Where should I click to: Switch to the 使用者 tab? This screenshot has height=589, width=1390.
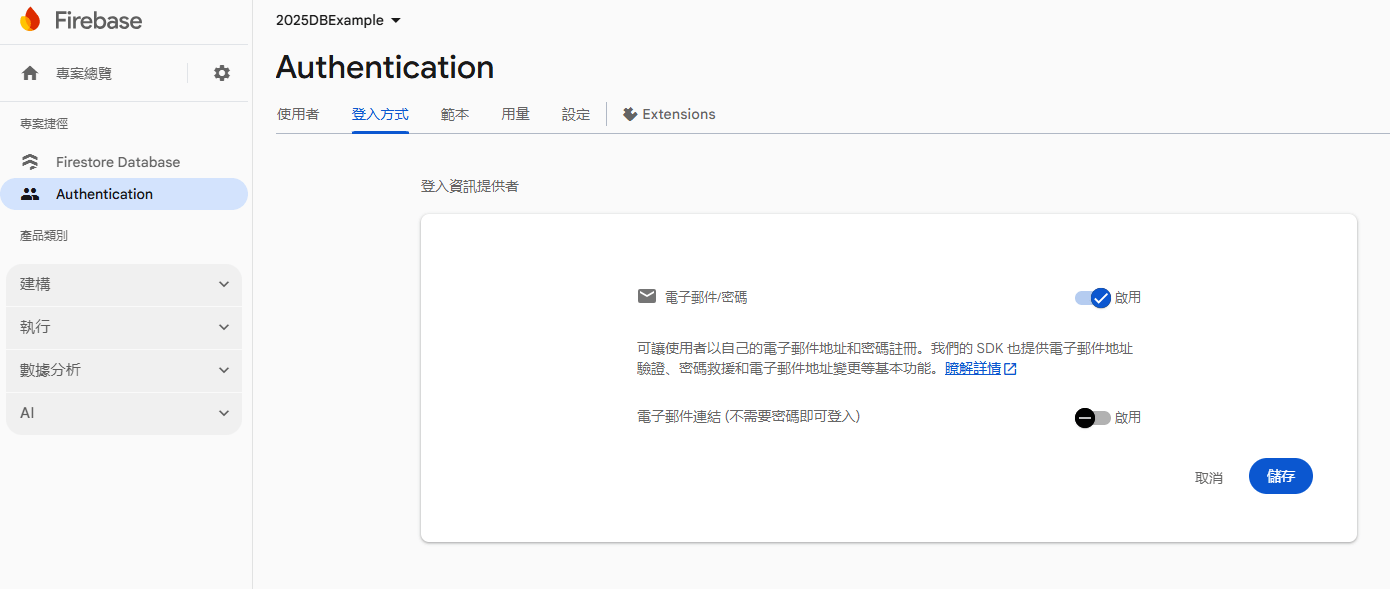click(298, 114)
